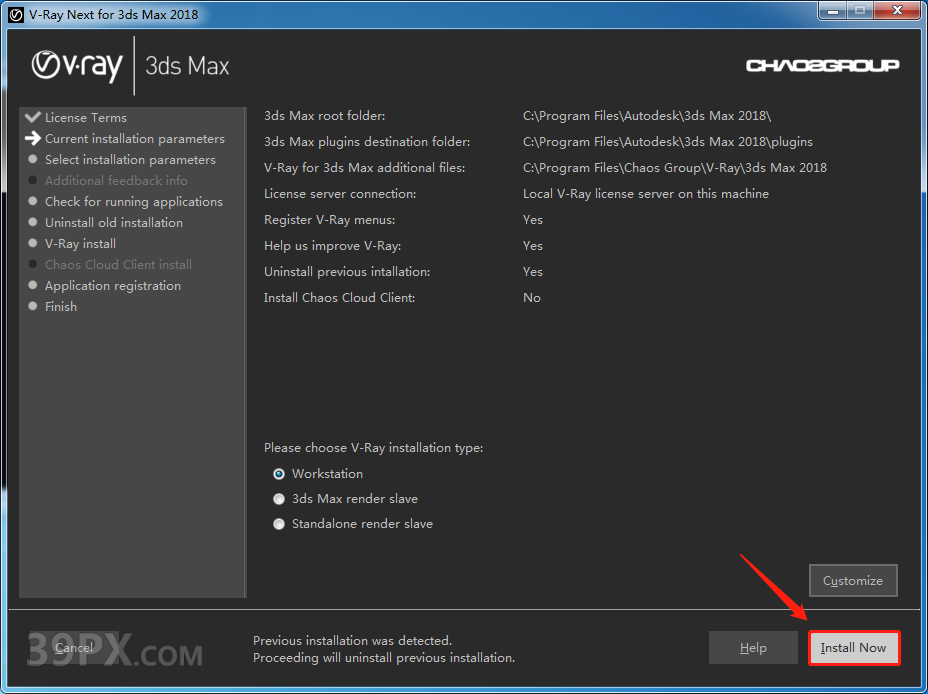The width and height of the screenshot is (928, 694).
Task: Click the Chaos Group additional files path
Action: point(675,168)
